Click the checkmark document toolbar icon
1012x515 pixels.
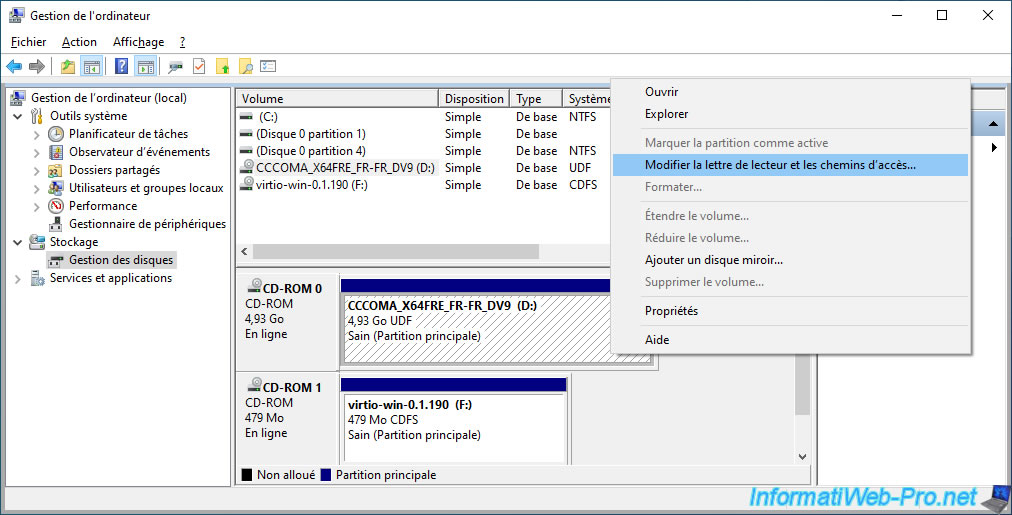coord(199,66)
